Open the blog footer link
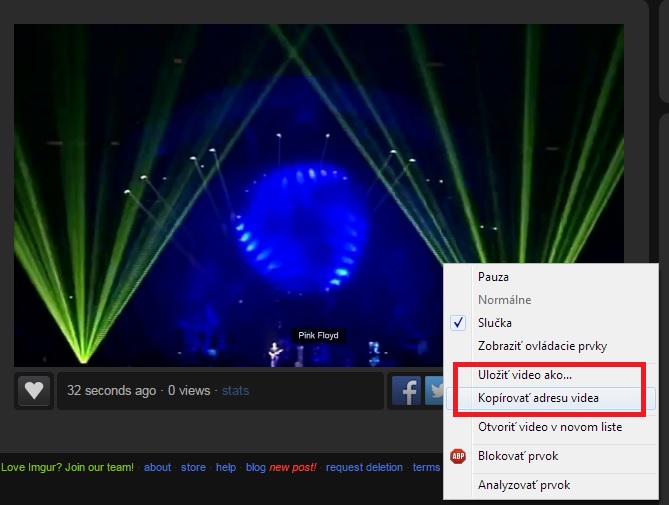This screenshot has height=505, width=669. [x=256, y=467]
